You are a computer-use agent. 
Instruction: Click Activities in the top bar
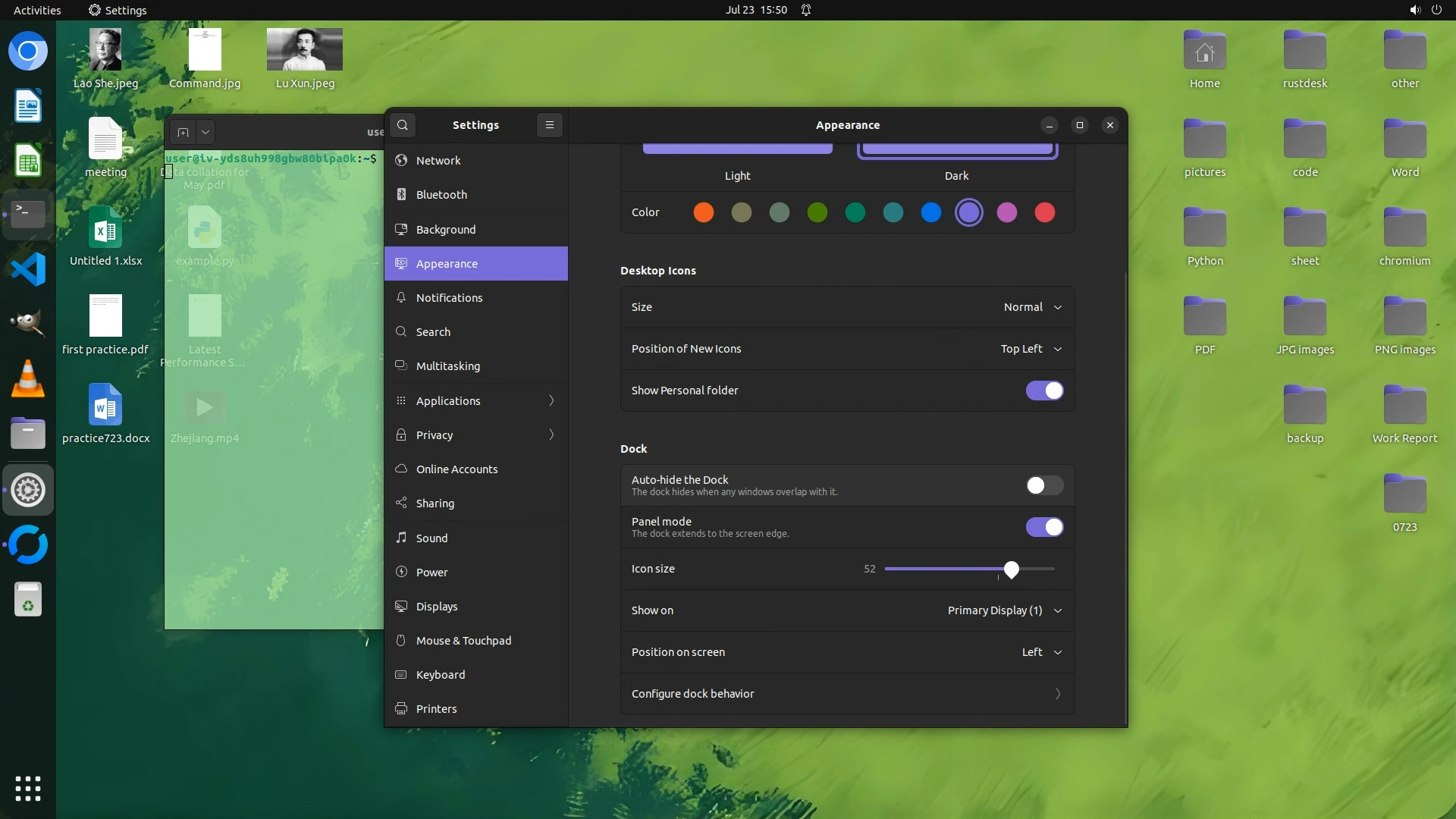(x=37, y=10)
